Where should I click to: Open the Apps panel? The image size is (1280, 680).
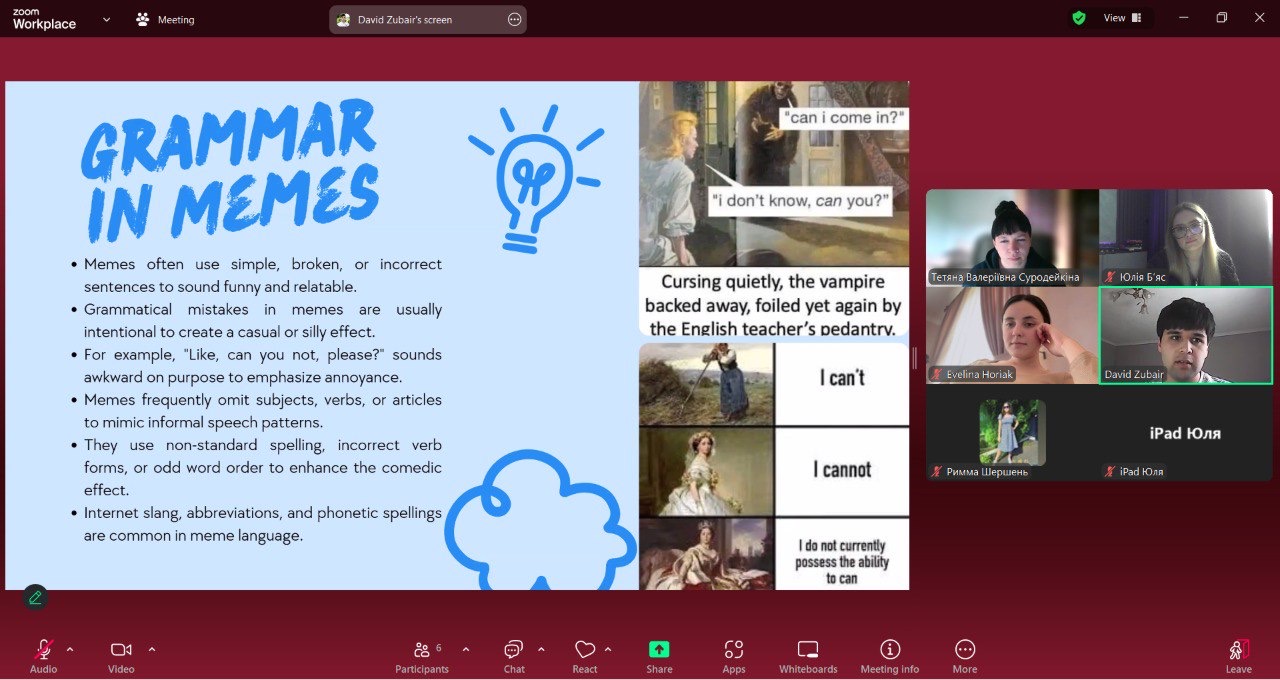734,657
